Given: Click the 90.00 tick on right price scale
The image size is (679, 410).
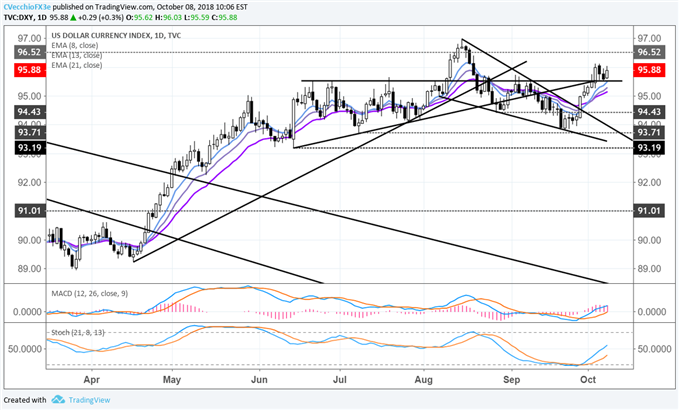Looking at the screenshot, I should tap(649, 240).
